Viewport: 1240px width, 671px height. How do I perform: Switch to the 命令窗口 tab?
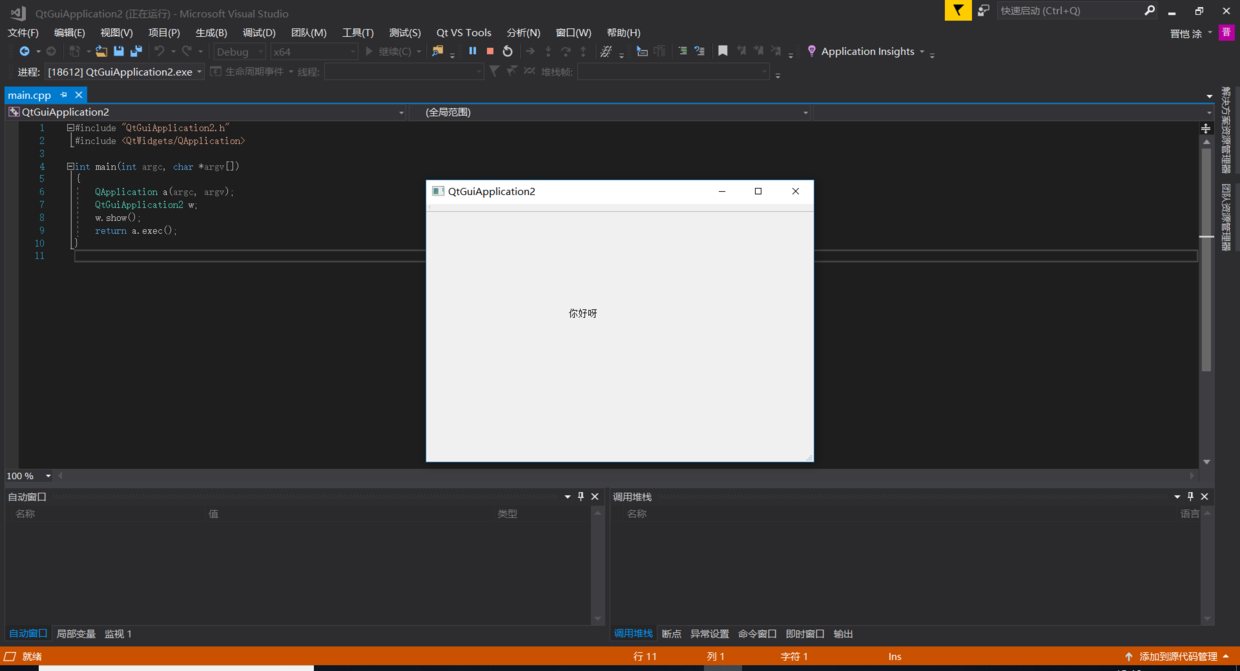(758, 634)
